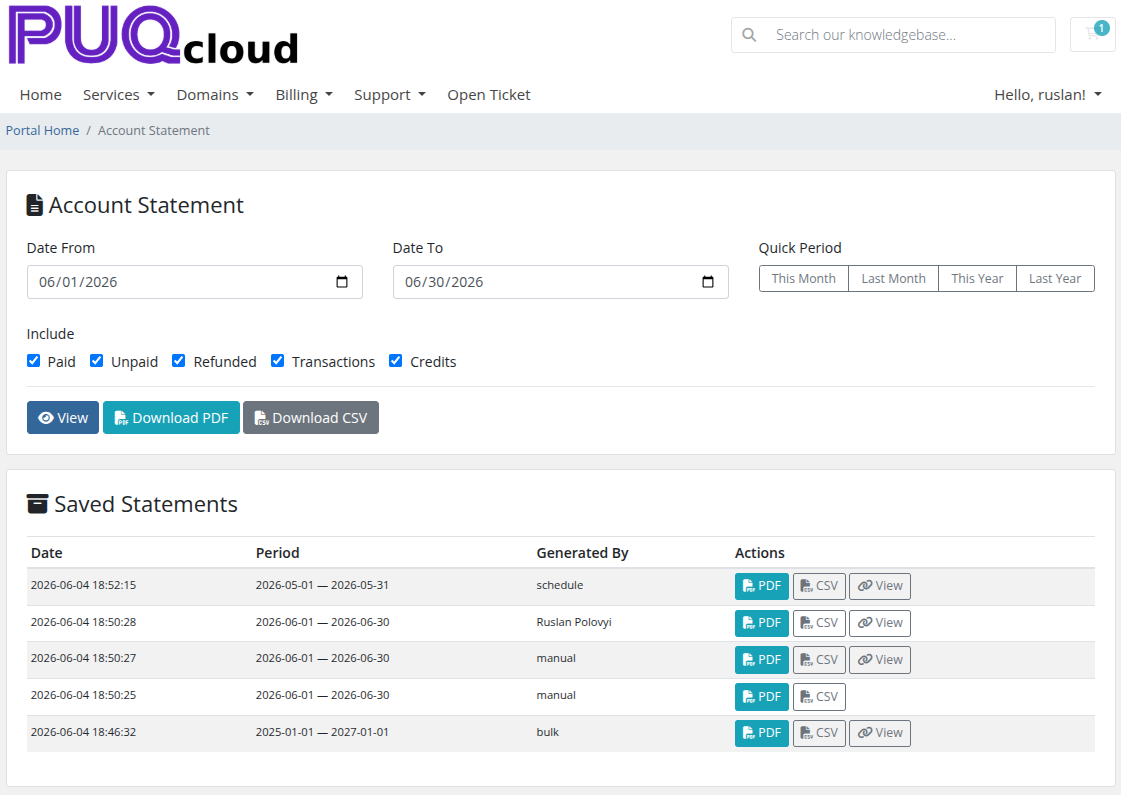Select Open Ticket in the navigation

pyautogui.click(x=489, y=95)
